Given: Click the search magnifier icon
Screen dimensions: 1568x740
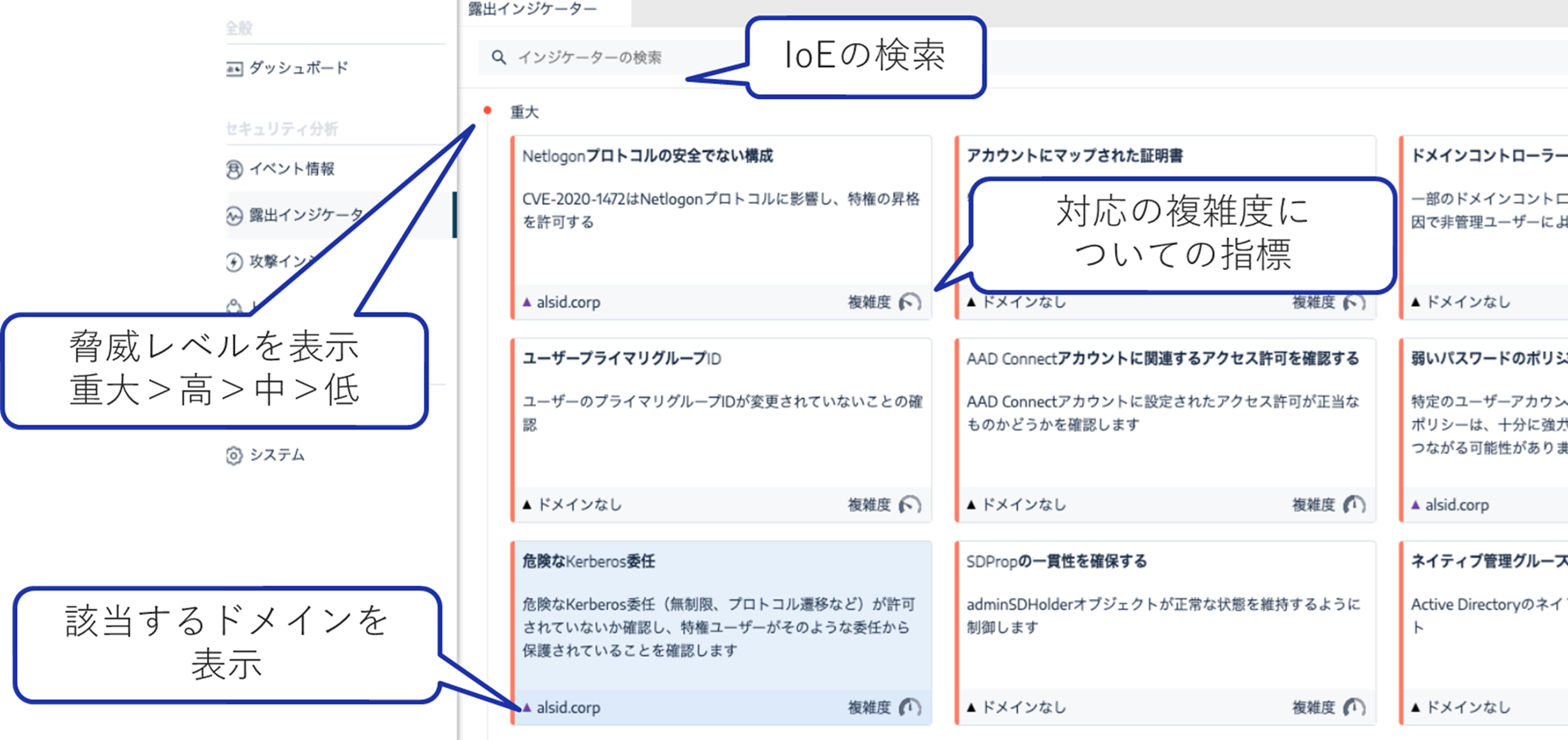Looking at the screenshot, I should (x=499, y=57).
